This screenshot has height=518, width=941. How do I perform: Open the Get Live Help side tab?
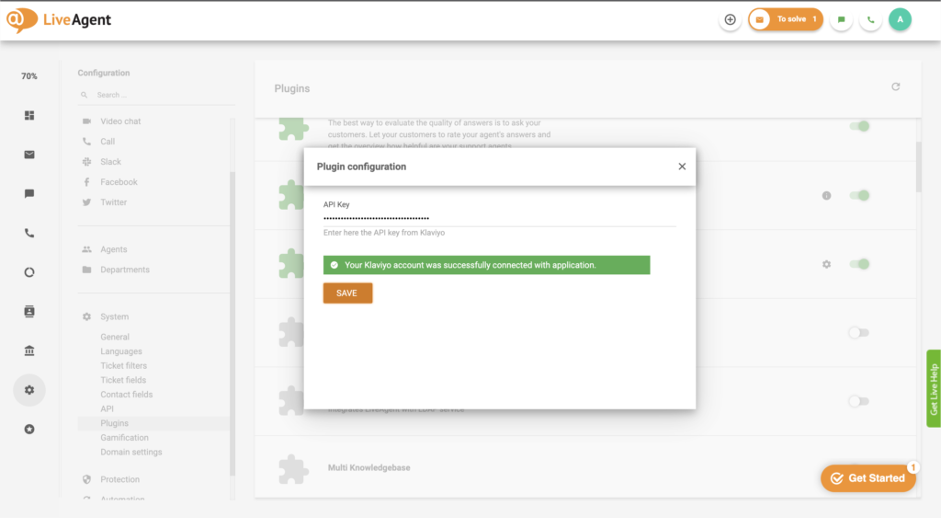coord(933,388)
